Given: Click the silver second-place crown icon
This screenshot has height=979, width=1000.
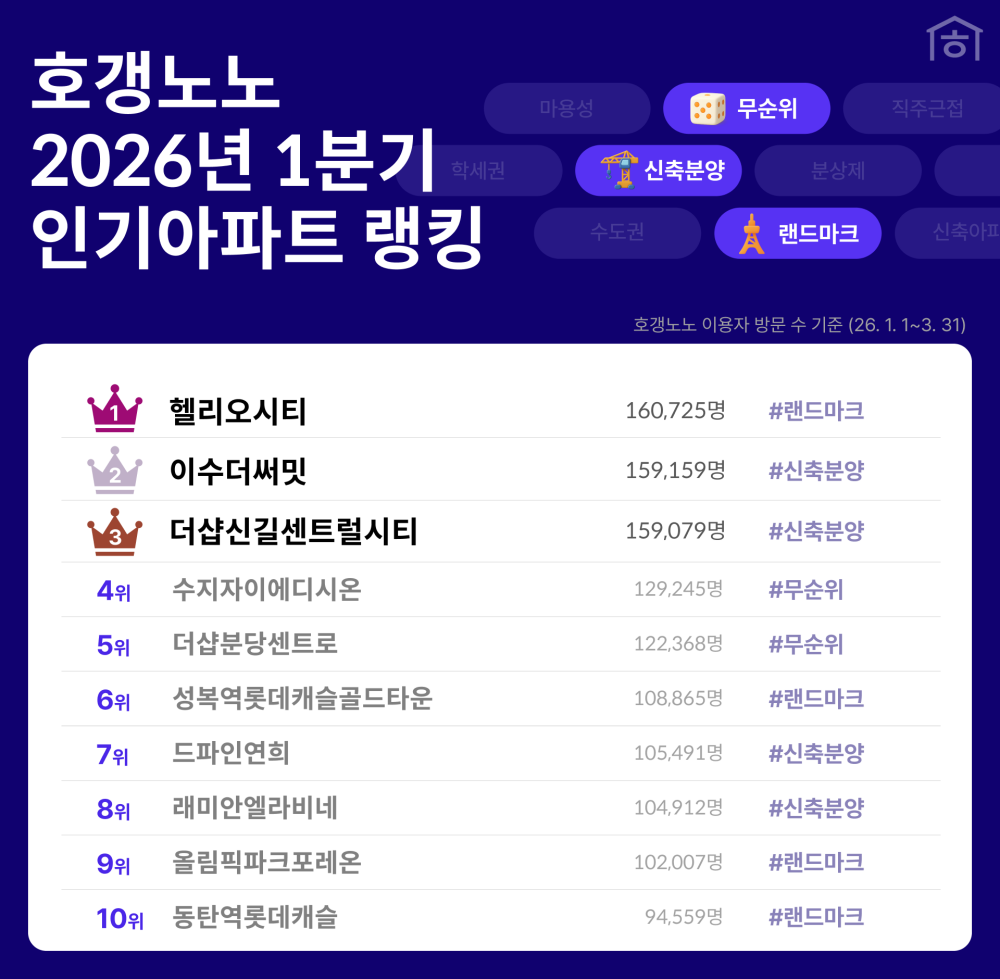Looking at the screenshot, I should coord(115,470).
